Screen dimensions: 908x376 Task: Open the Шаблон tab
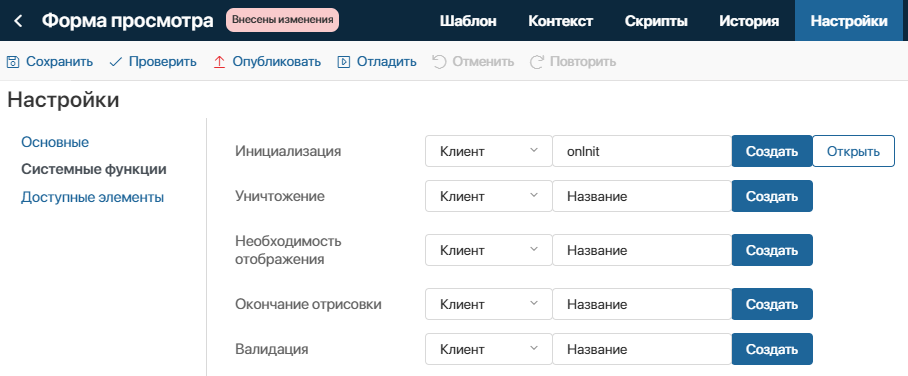[x=468, y=21]
